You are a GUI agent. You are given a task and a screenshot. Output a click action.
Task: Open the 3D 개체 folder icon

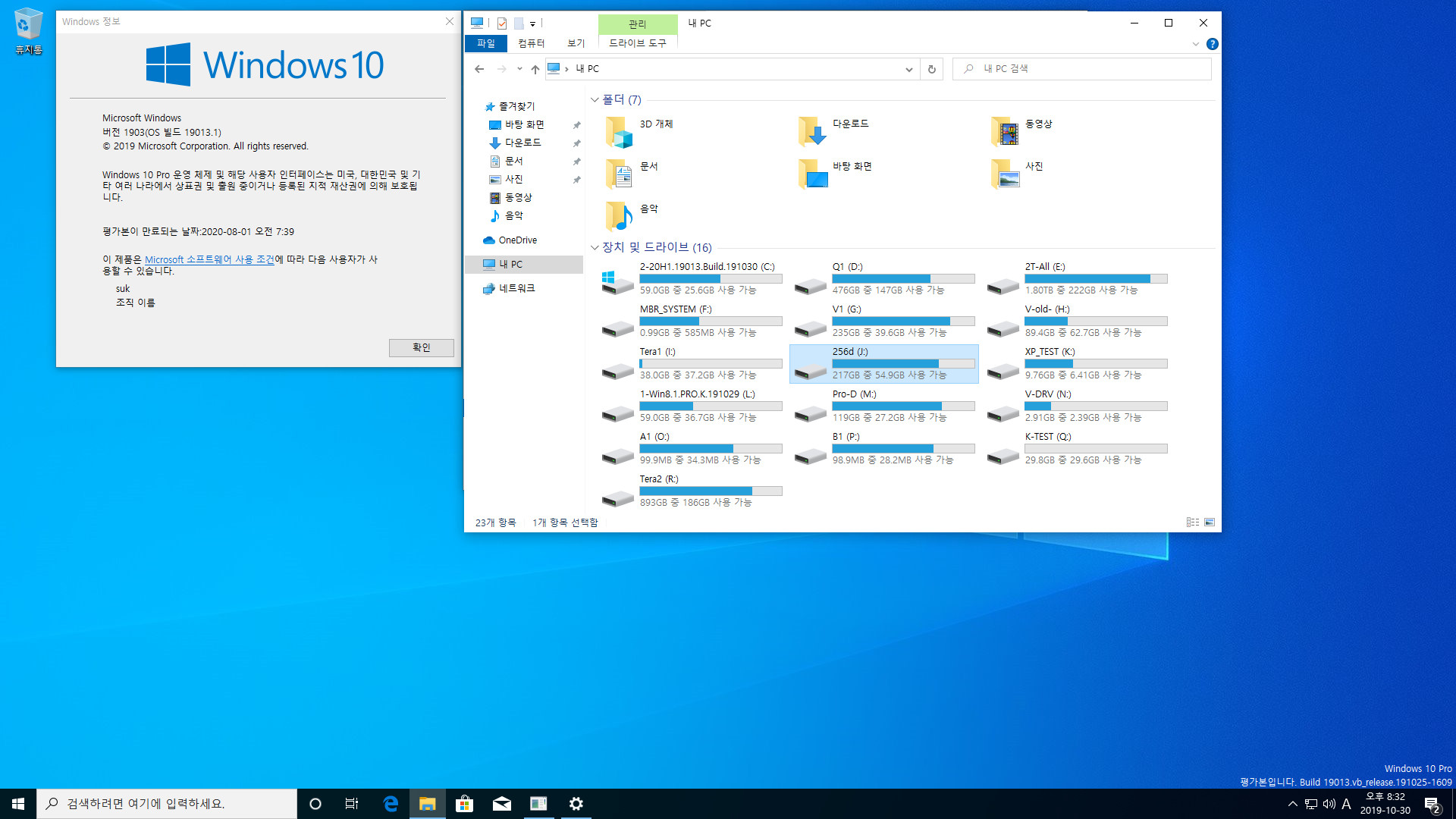(619, 132)
